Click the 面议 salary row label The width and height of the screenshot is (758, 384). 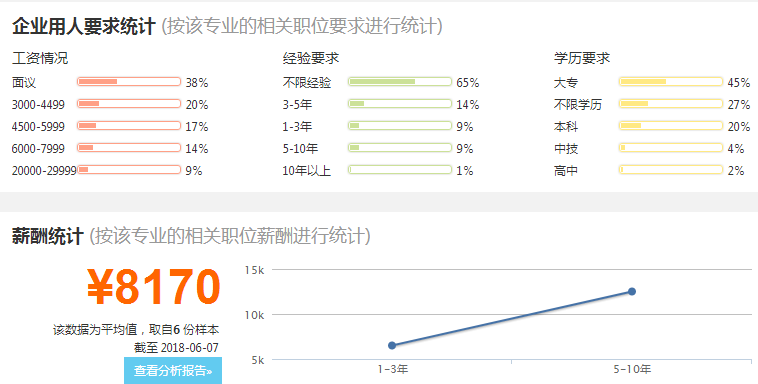24,83
